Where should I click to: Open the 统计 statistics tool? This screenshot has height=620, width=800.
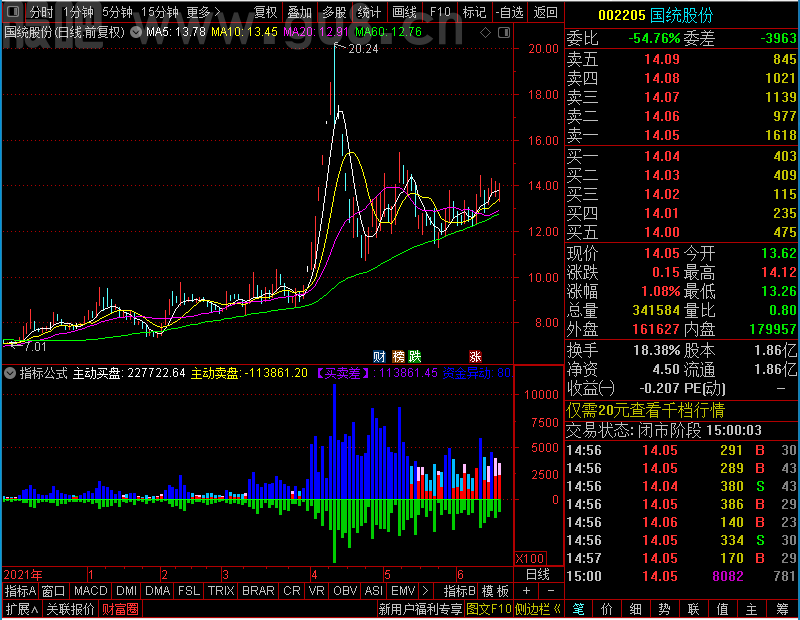369,11
